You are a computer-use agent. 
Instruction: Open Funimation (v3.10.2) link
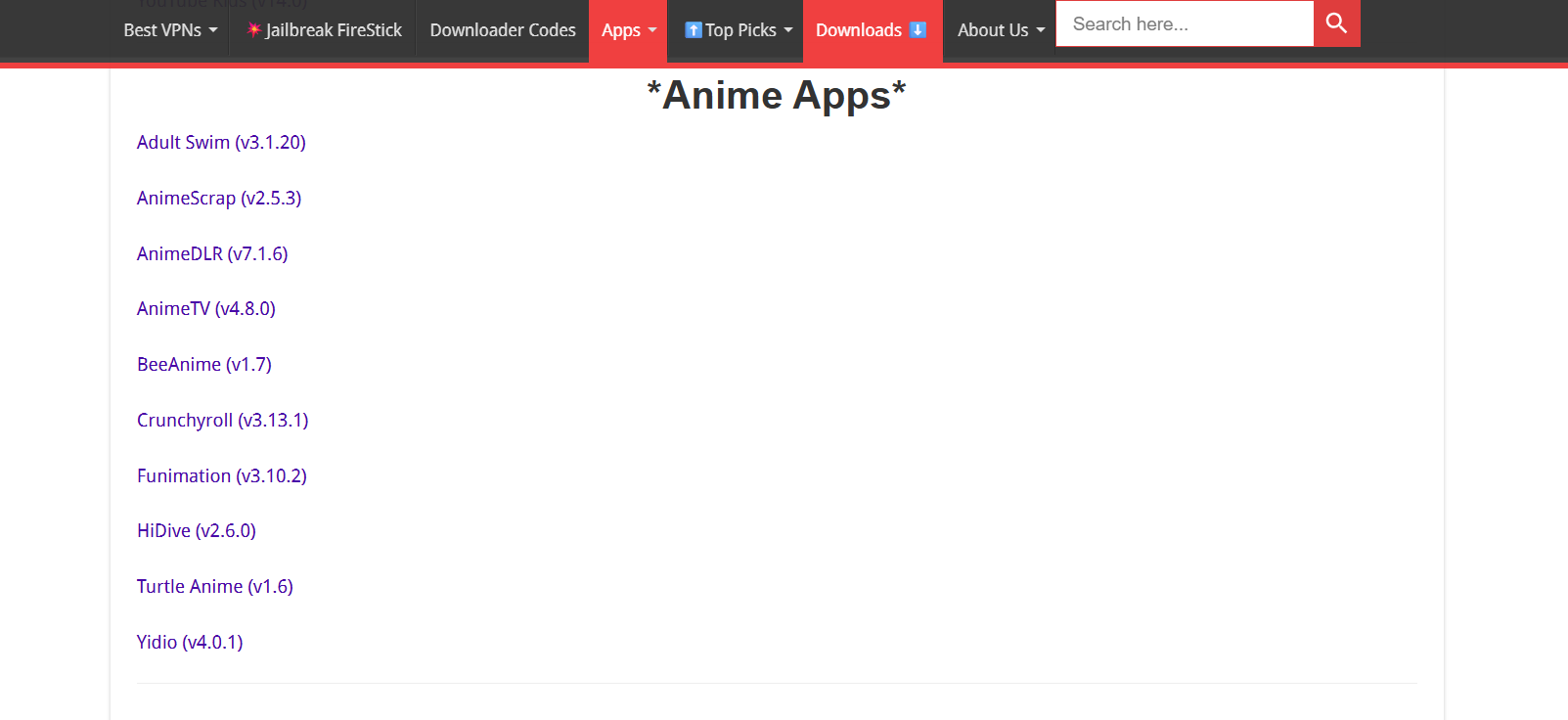tap(222, 476)
